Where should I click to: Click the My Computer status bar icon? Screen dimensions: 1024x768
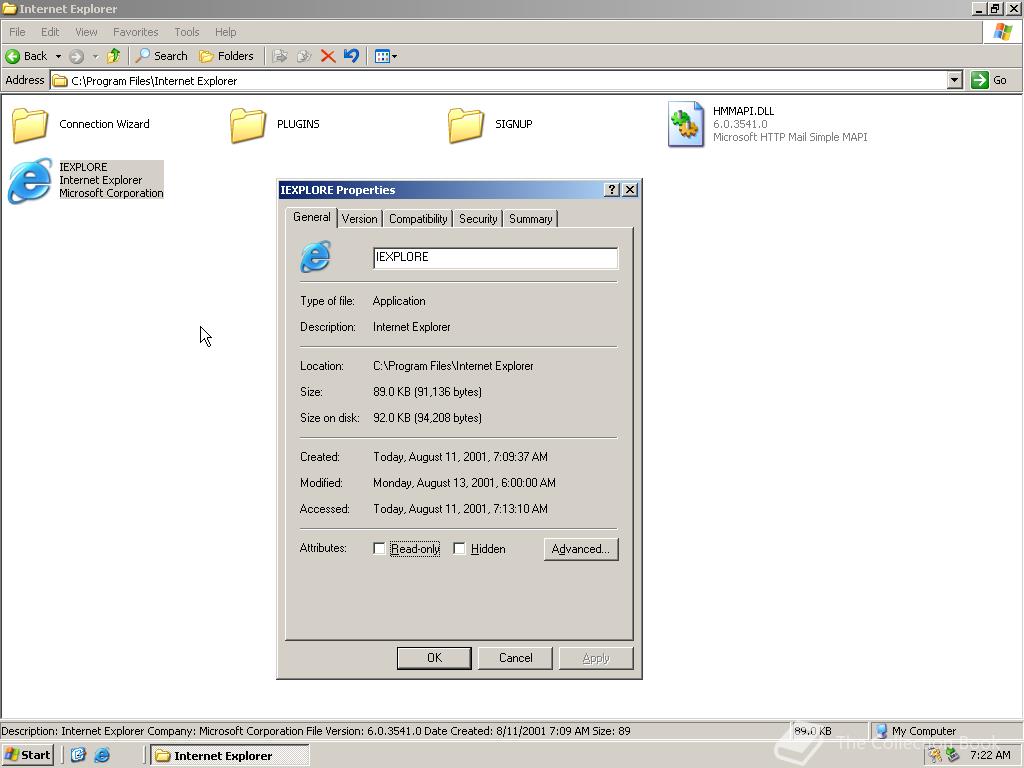(x=881, y=731)
